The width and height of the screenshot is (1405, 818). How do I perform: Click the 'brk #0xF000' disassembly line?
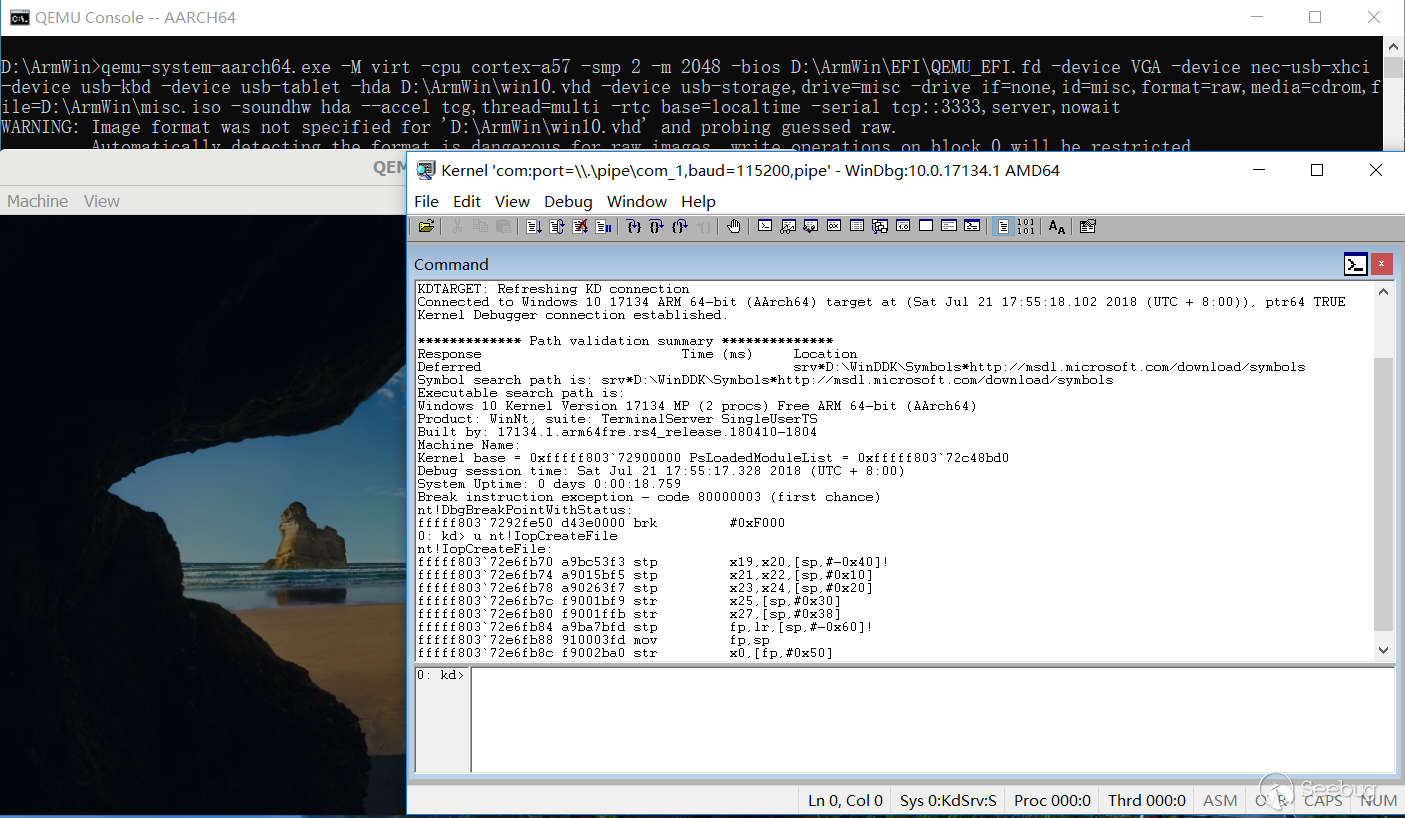[x=601, y=523]
